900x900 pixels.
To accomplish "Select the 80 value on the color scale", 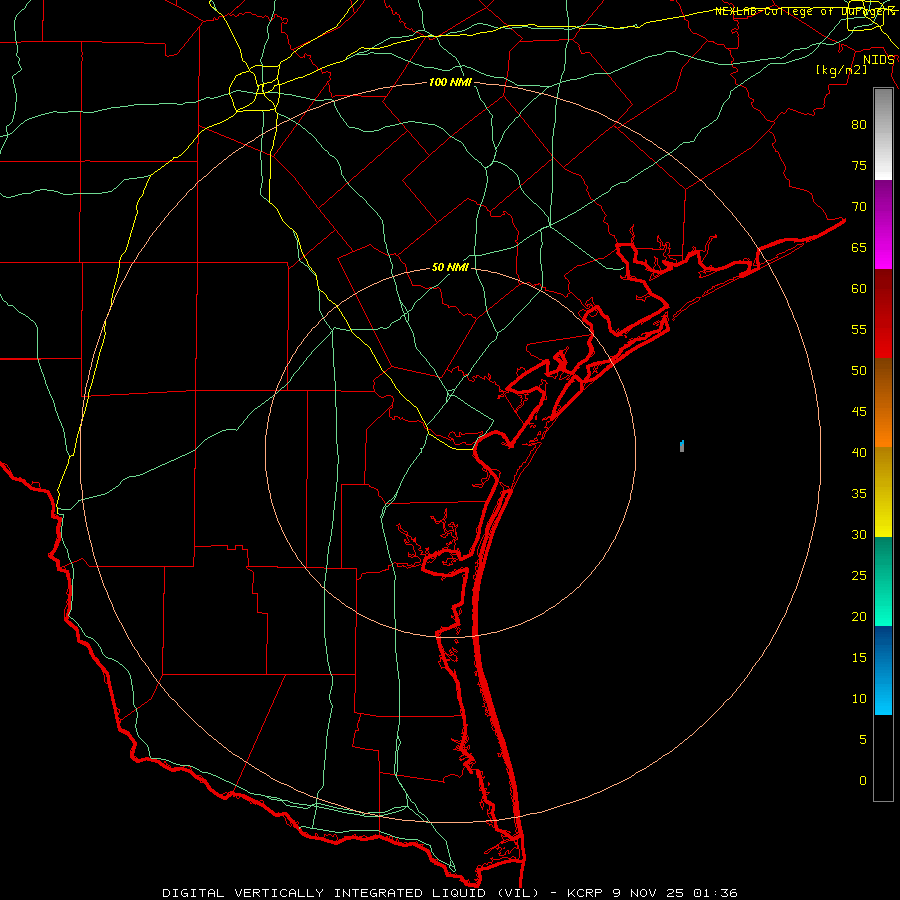I will [859, 125].
